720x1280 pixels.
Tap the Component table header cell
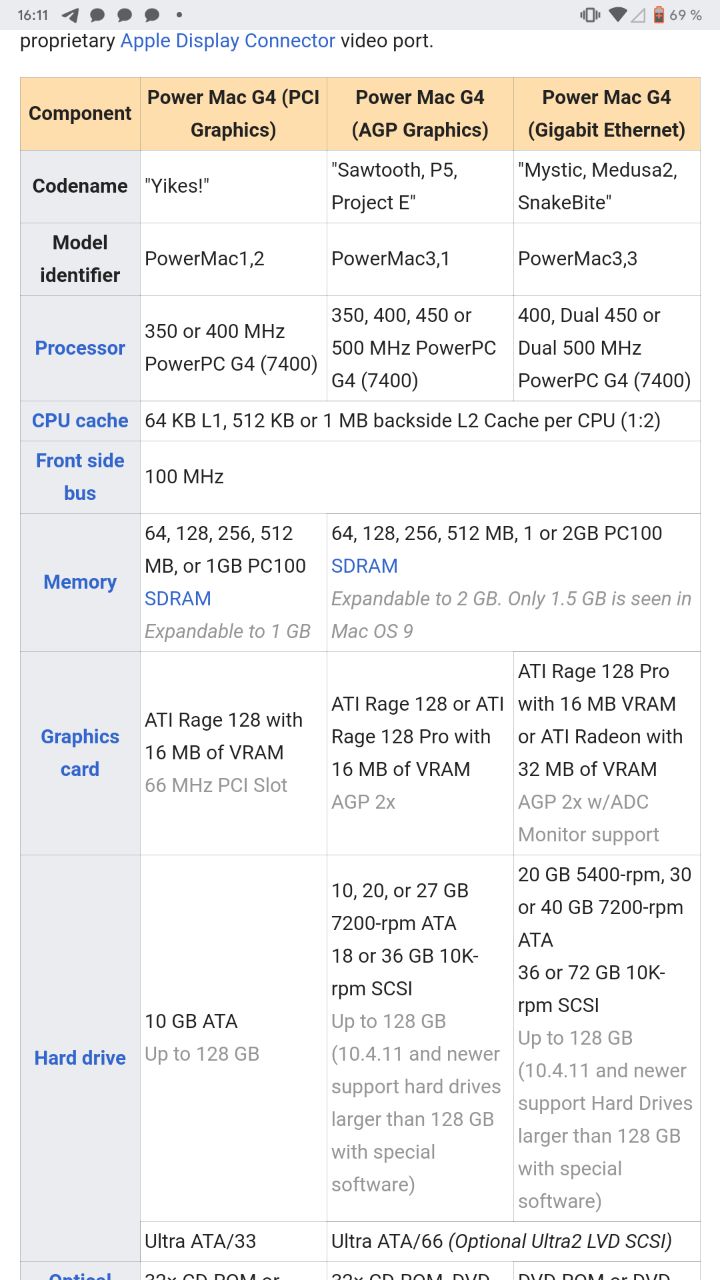click(80, 114)
